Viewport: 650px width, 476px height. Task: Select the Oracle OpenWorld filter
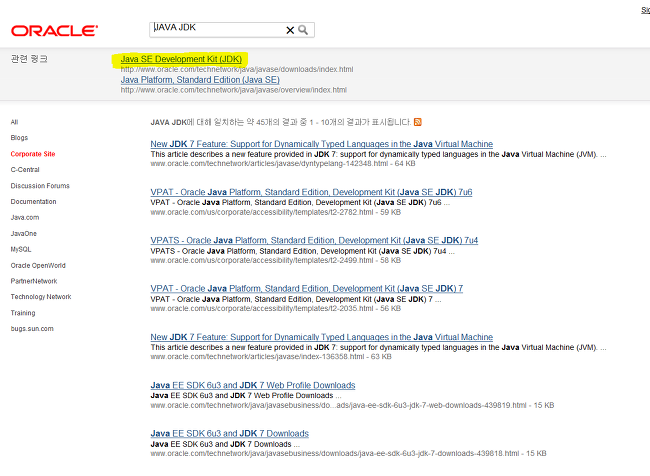pos(38,265)
